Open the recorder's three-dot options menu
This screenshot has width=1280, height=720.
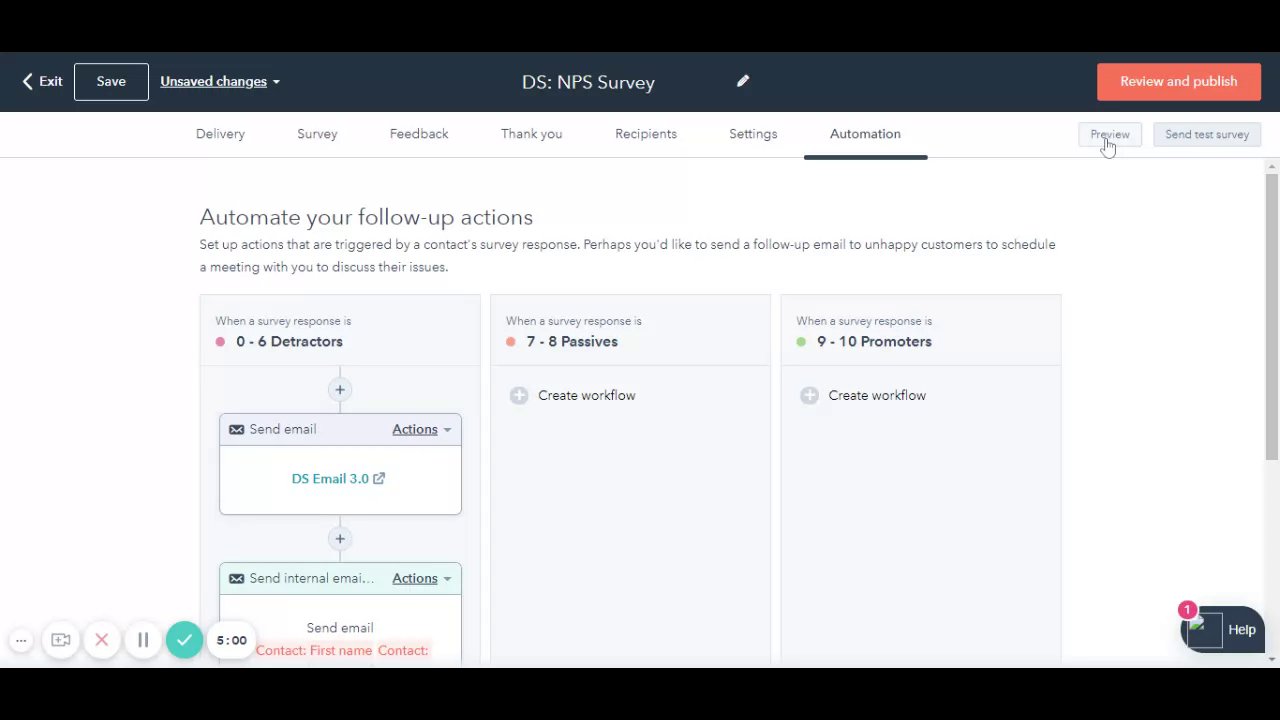(x=21, y=640)
